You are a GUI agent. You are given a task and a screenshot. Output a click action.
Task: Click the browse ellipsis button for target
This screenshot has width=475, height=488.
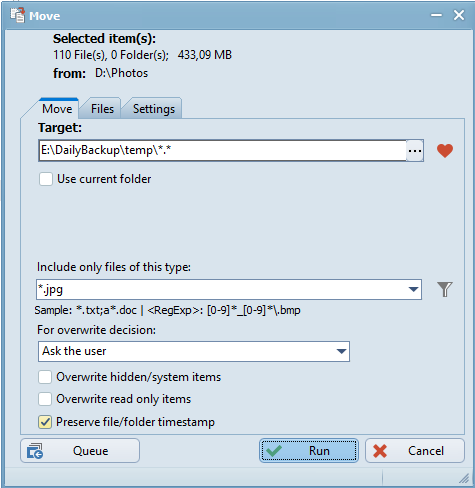[x=415, y=151]
